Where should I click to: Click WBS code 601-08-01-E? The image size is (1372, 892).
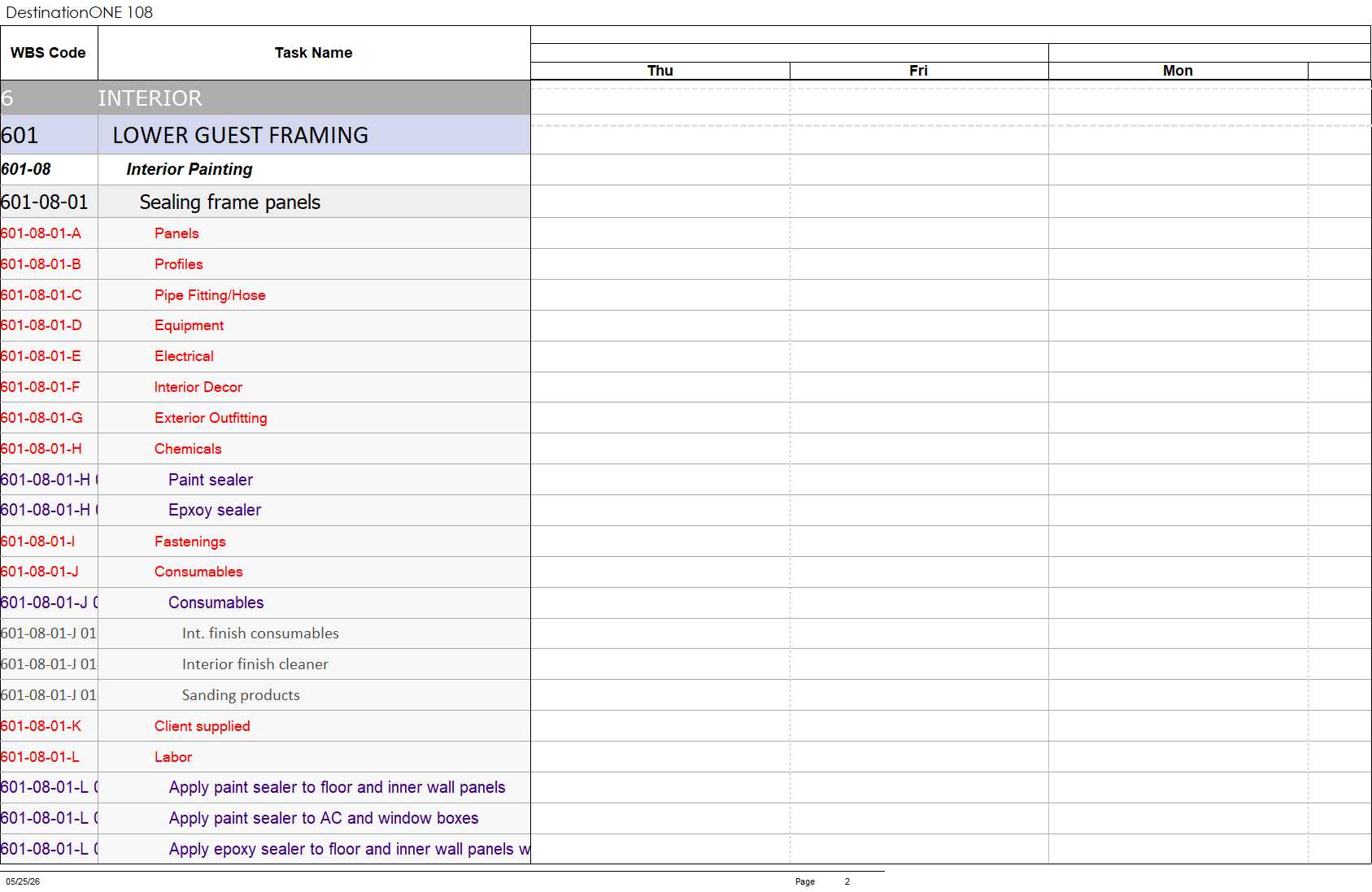[41, 356]
